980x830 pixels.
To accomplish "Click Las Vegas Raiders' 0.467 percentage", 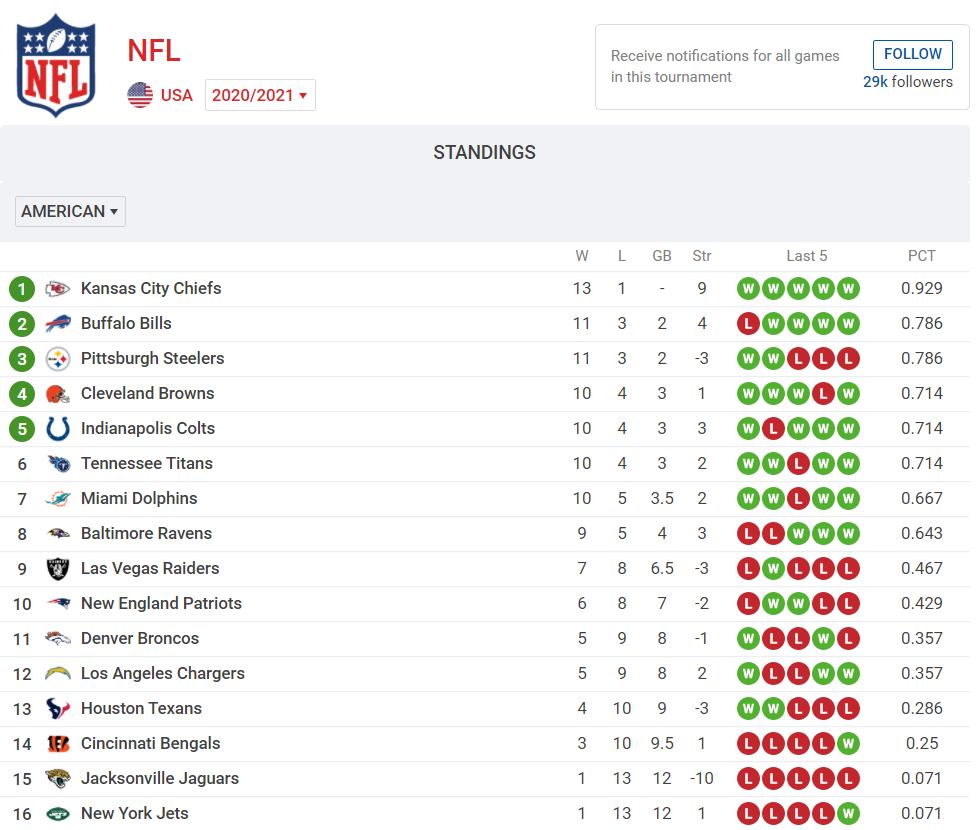I will pyautogui.click(x=922, y=569).
